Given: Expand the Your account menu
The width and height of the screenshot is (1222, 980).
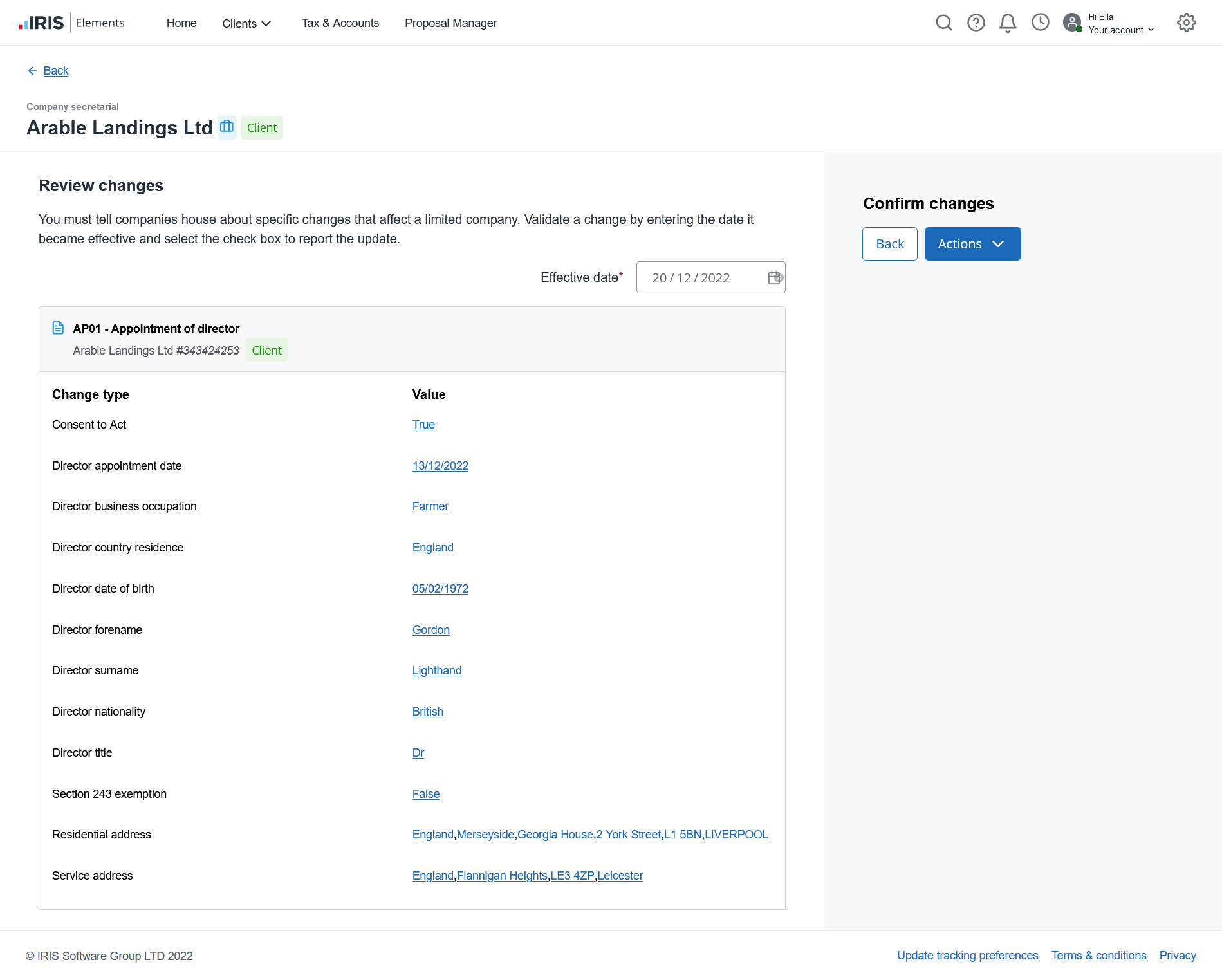Looking at the screenshot, I should pyautogui.click(x=1120, y=30).
